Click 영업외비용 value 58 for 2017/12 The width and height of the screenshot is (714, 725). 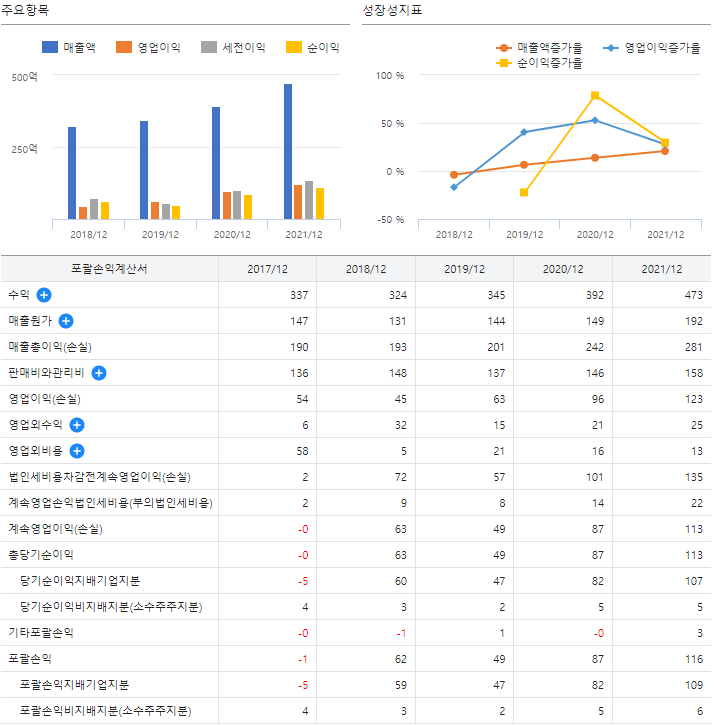[302, 451]
